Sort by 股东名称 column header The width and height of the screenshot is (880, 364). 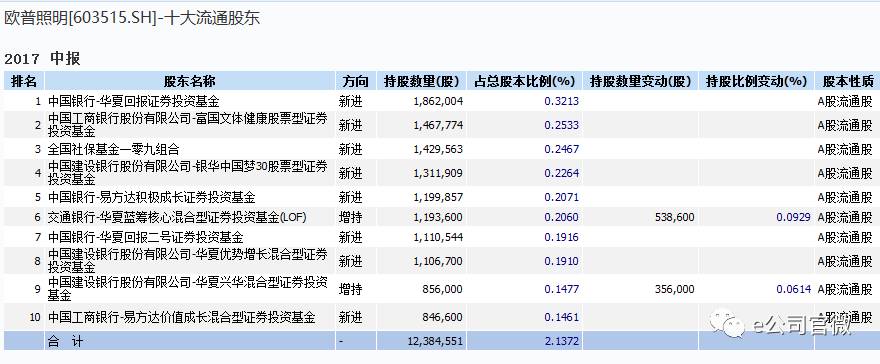190,81
